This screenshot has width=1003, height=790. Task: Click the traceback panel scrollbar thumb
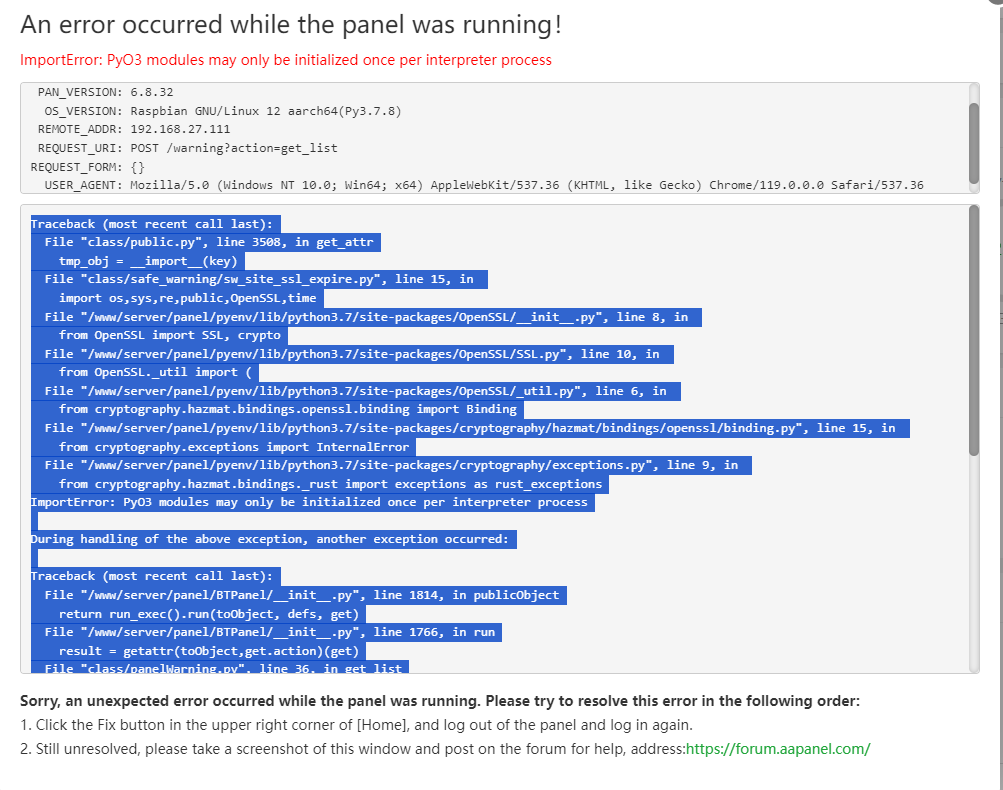point(974,330)
